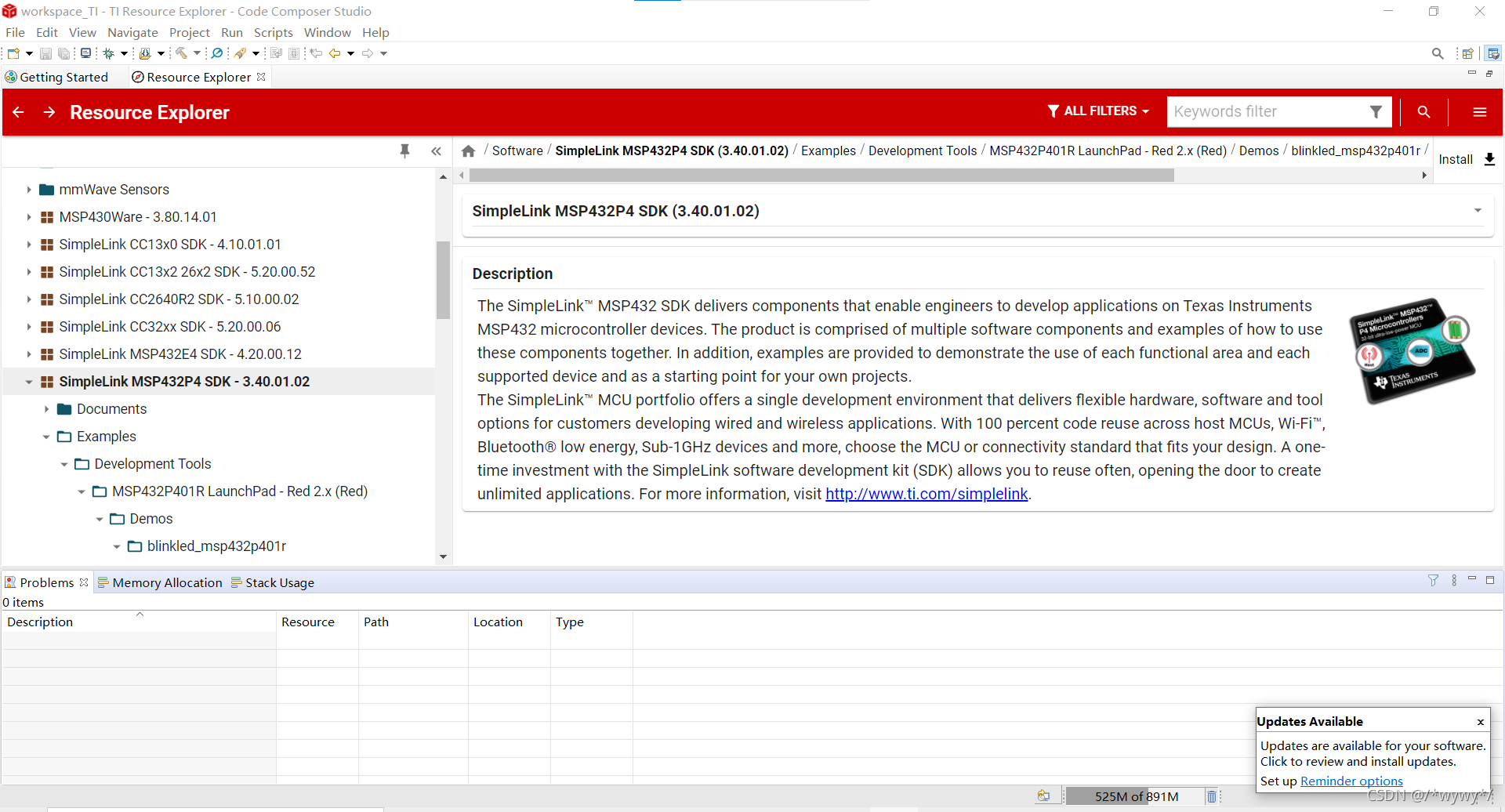Switch to the Memory Allocation tab

(160, 582)
